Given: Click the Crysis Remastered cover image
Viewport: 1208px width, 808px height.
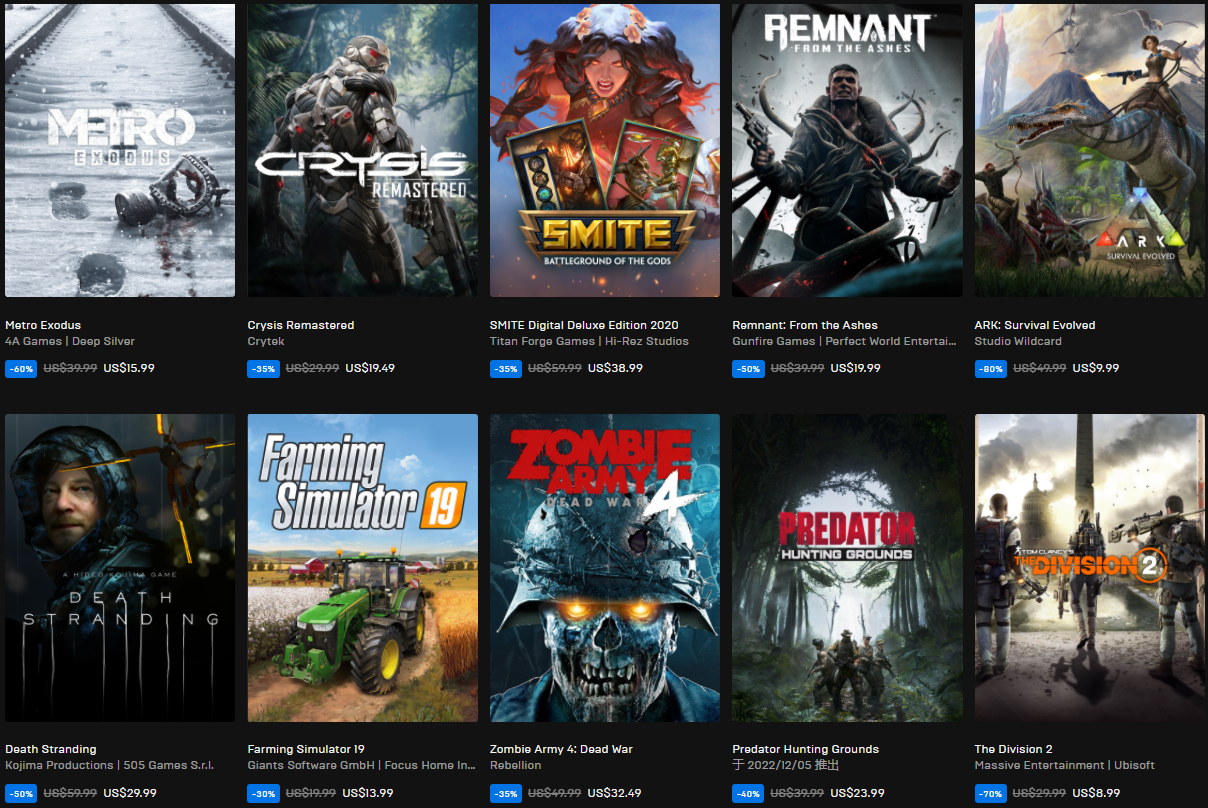Looking at the screenshot, I should pos(362,150).
